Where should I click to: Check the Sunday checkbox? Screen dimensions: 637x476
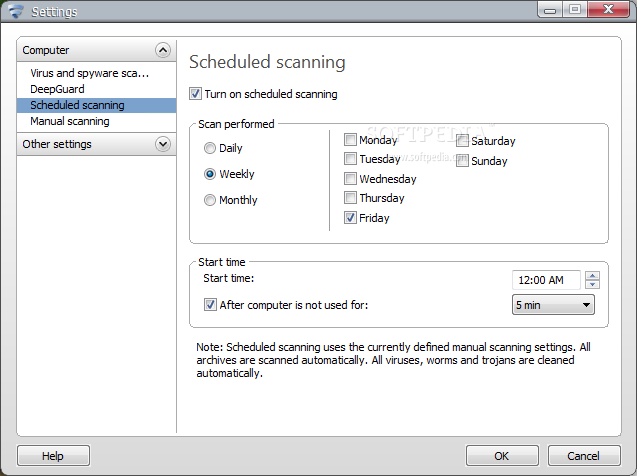click(x=462, y=161)
